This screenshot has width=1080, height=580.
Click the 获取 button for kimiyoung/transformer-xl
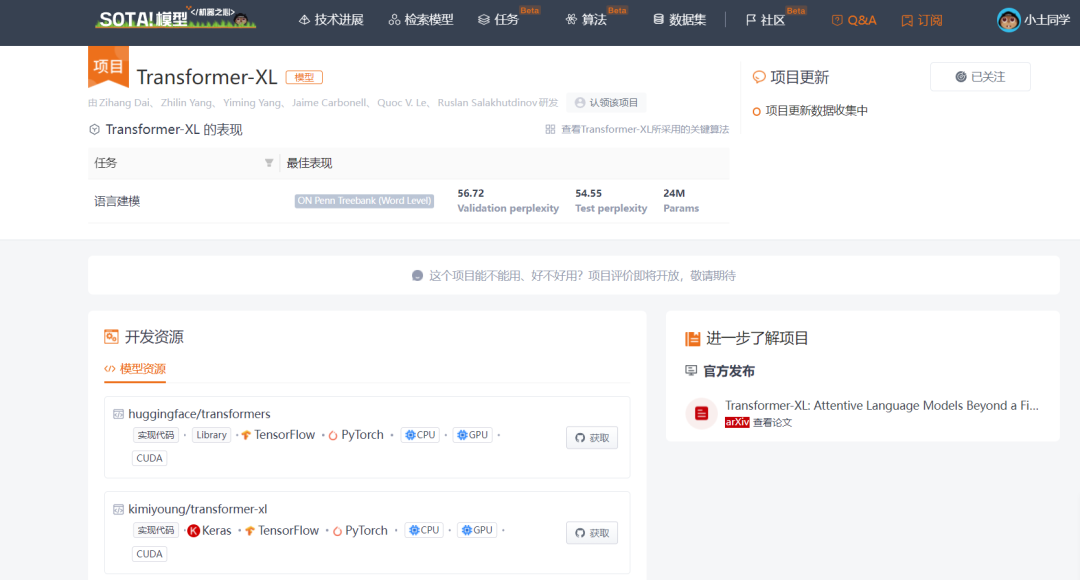[591, 532]
